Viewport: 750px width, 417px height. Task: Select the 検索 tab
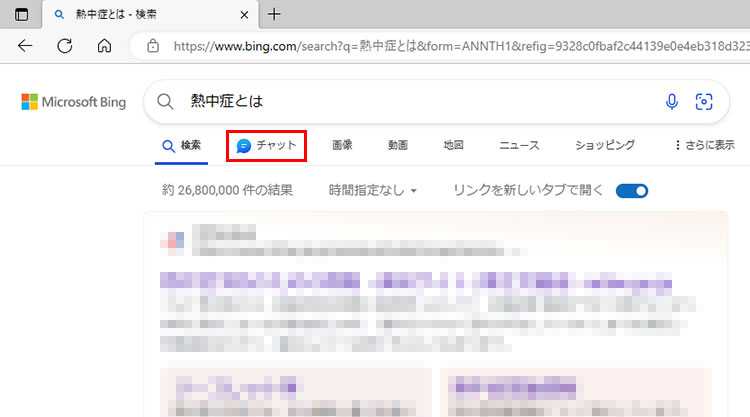coord(181,145)
